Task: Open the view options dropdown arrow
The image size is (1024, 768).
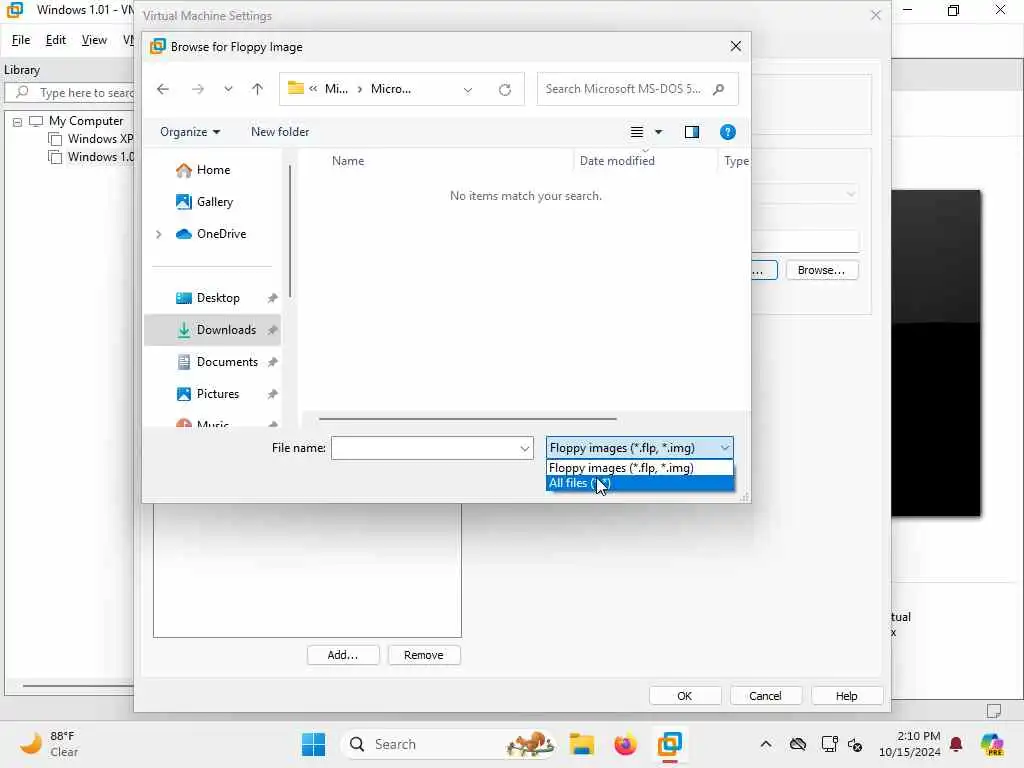Action: [658, 132]
